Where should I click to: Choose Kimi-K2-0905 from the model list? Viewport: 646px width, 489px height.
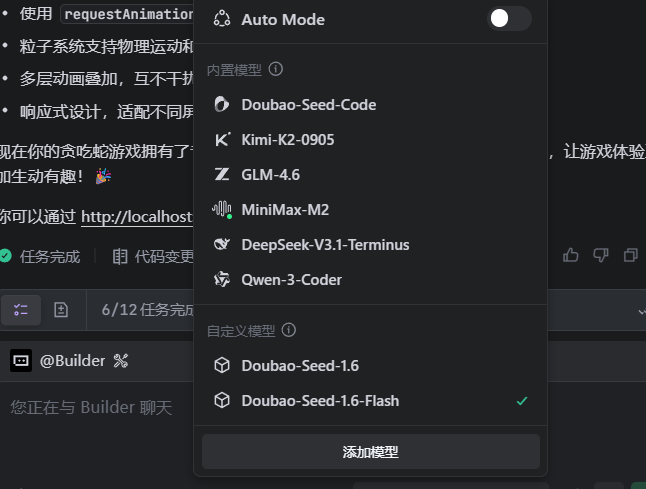click(x=287, y=140)
